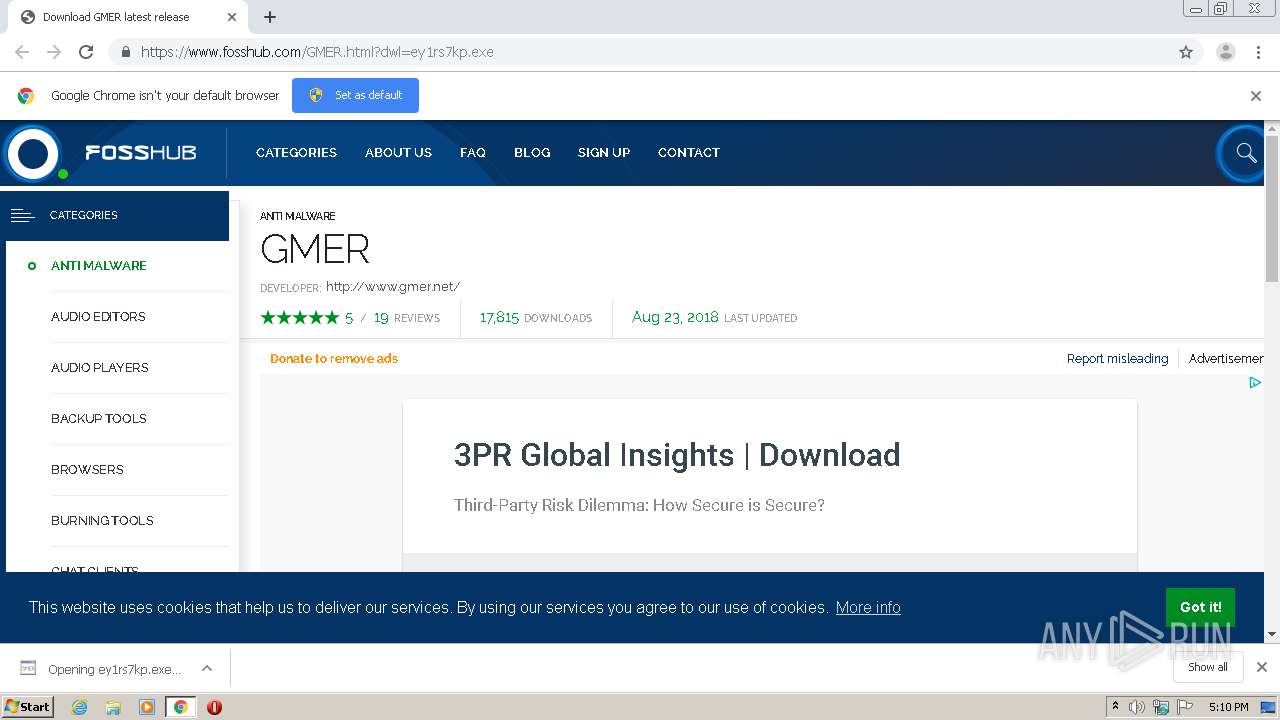Image resolution: width=1280 pixels, height=720 pixels.
Task: Click the scrollbar down arrow
Action: click(x=1272, y=634)
